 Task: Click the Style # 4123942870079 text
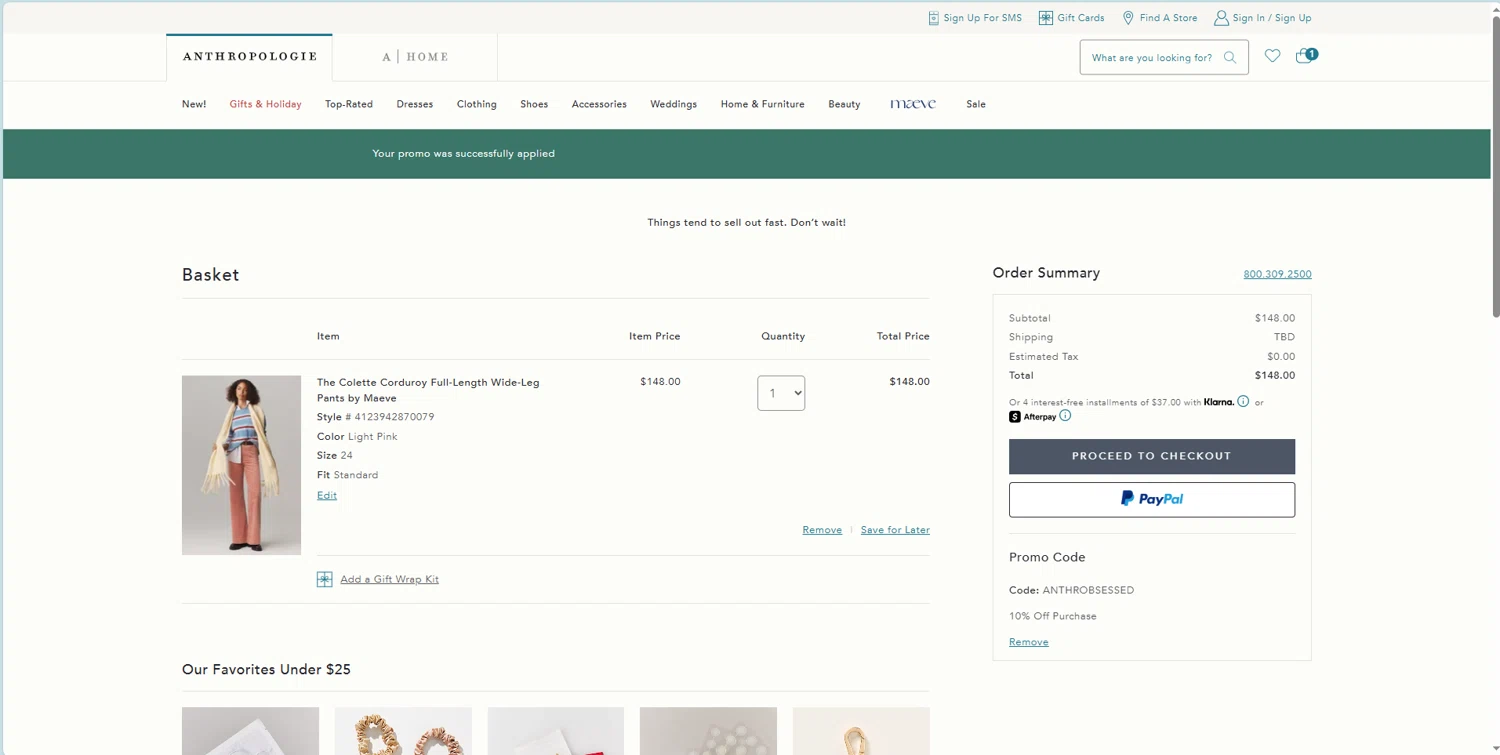pos(375,417)
